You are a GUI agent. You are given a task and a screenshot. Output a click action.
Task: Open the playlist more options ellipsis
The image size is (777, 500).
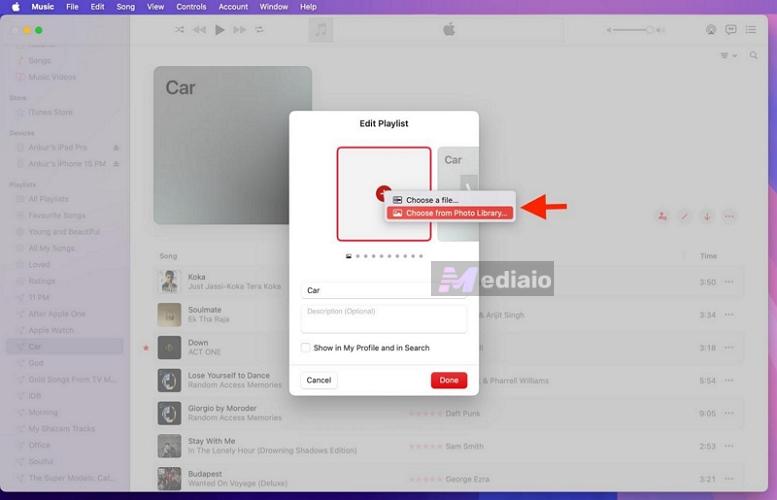[729, 216]
